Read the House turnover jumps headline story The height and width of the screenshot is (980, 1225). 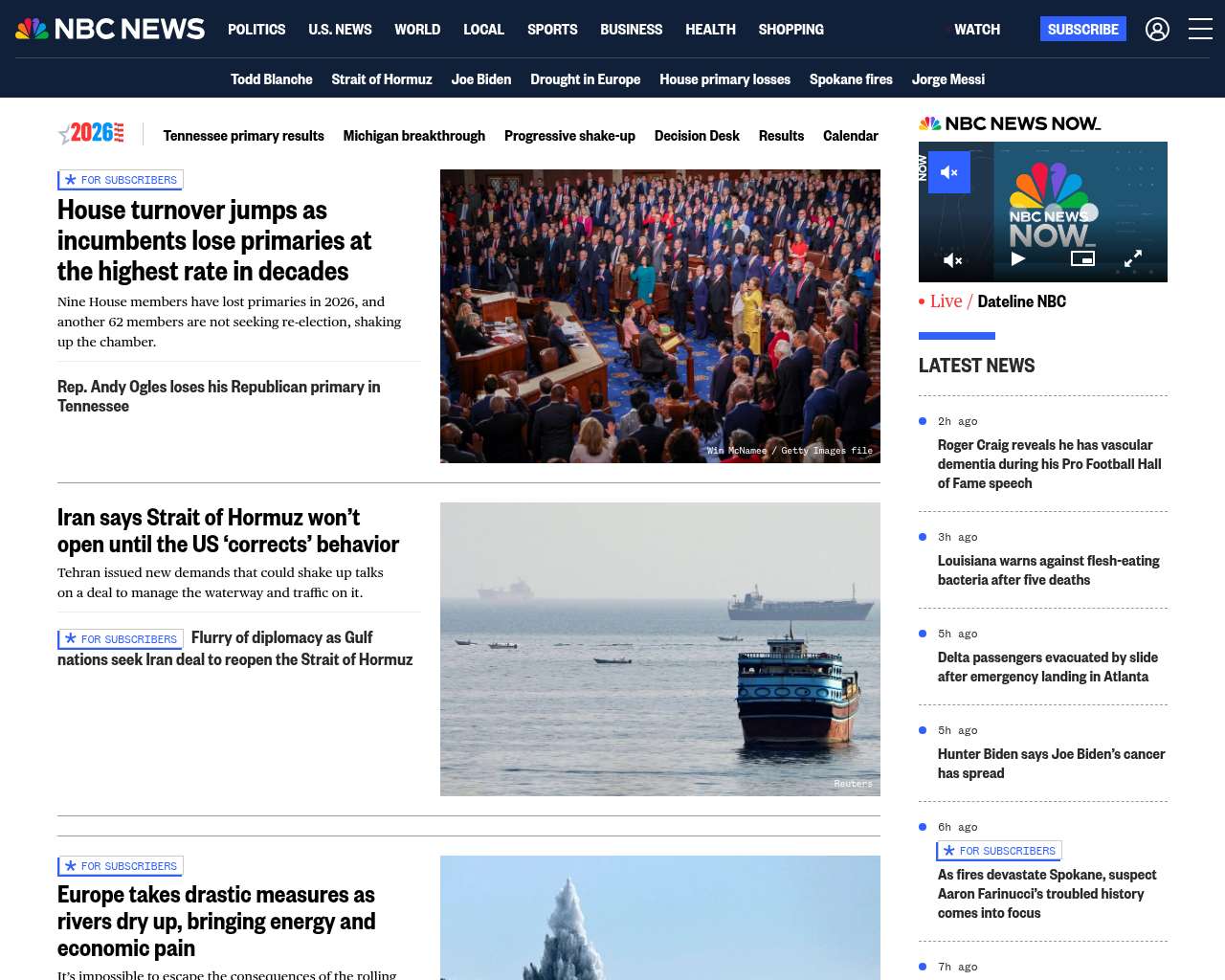point(214,240)
